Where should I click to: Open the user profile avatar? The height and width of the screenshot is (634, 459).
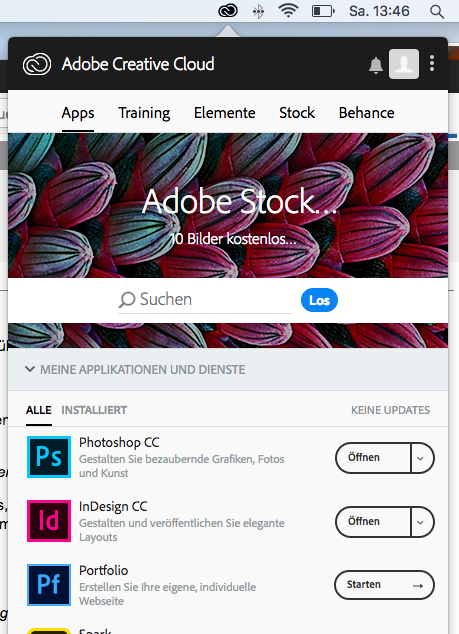pyautogui.click(x=404, y=64)
